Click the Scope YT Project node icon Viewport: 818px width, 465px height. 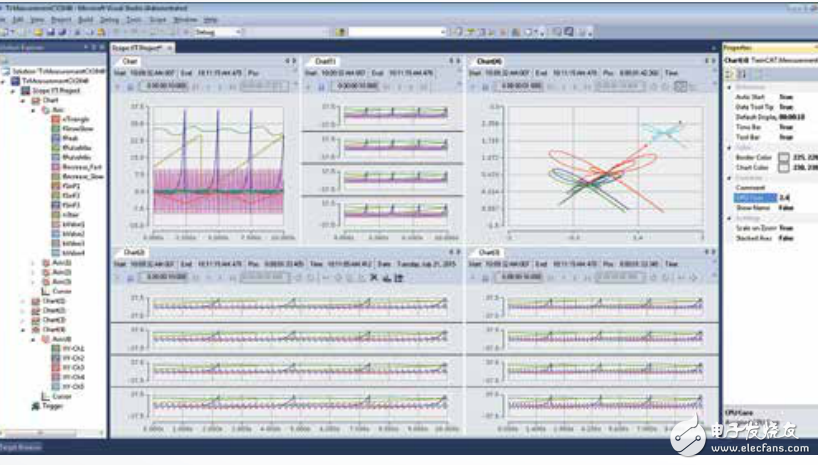point(26,90)
